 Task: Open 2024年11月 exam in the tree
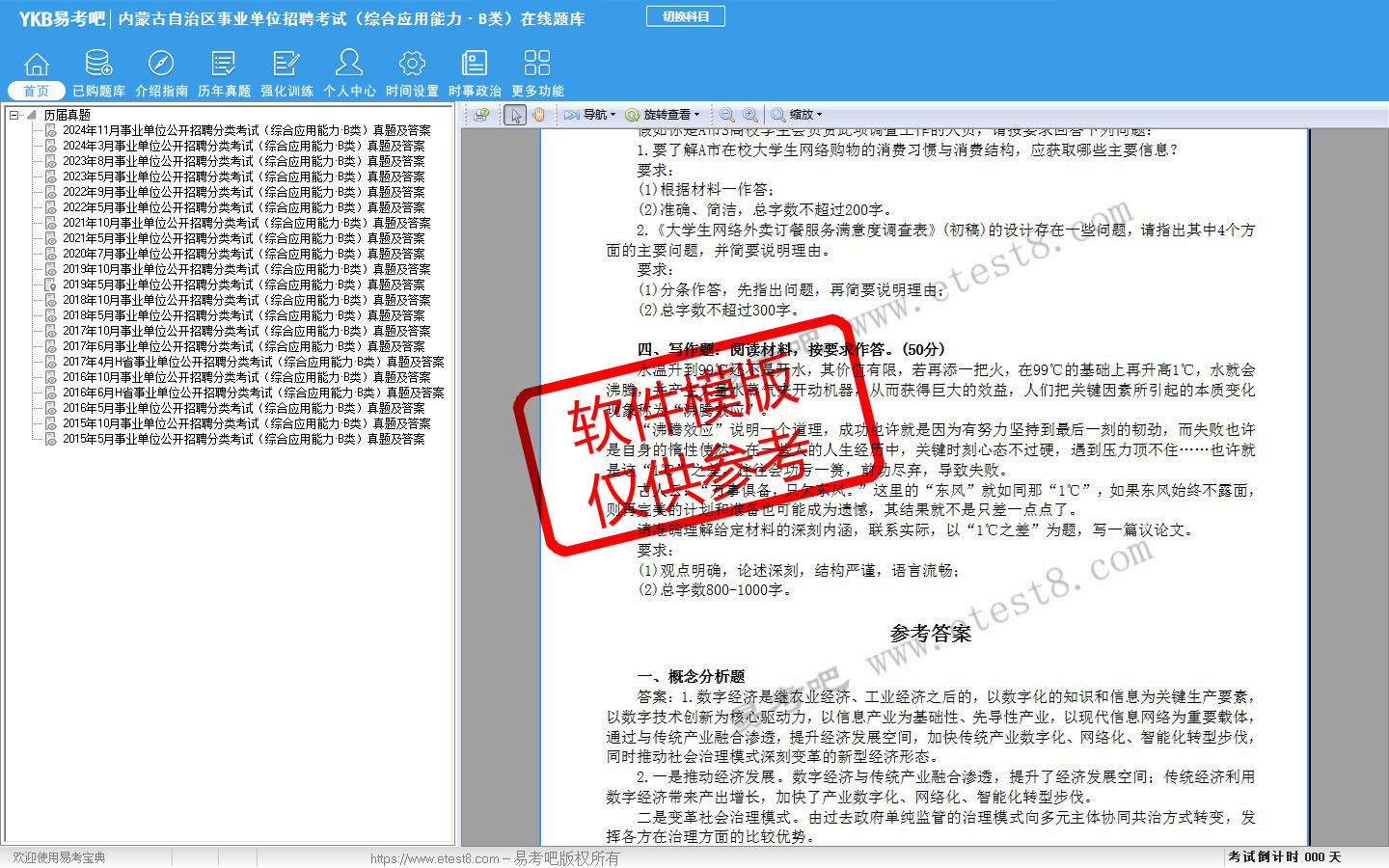(246, 130)
